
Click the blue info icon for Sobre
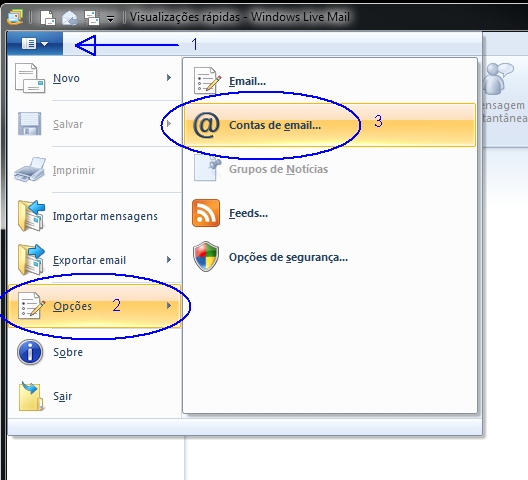click(30, 352)
